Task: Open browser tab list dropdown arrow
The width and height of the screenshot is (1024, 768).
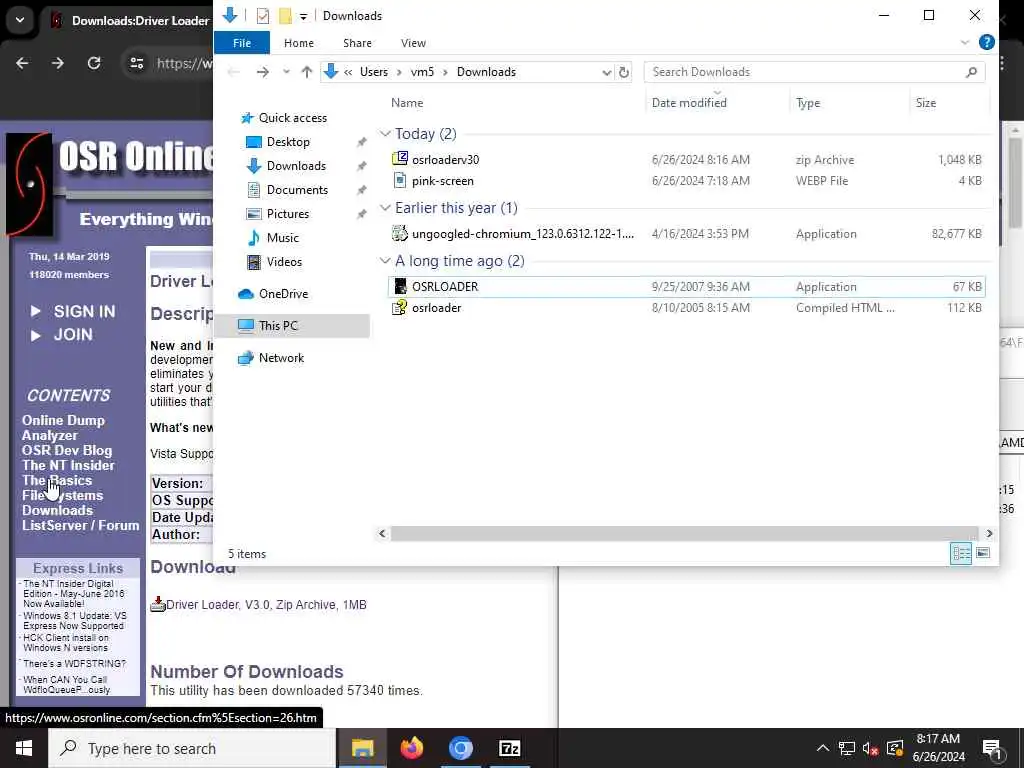Action: [x=20, y=20]
